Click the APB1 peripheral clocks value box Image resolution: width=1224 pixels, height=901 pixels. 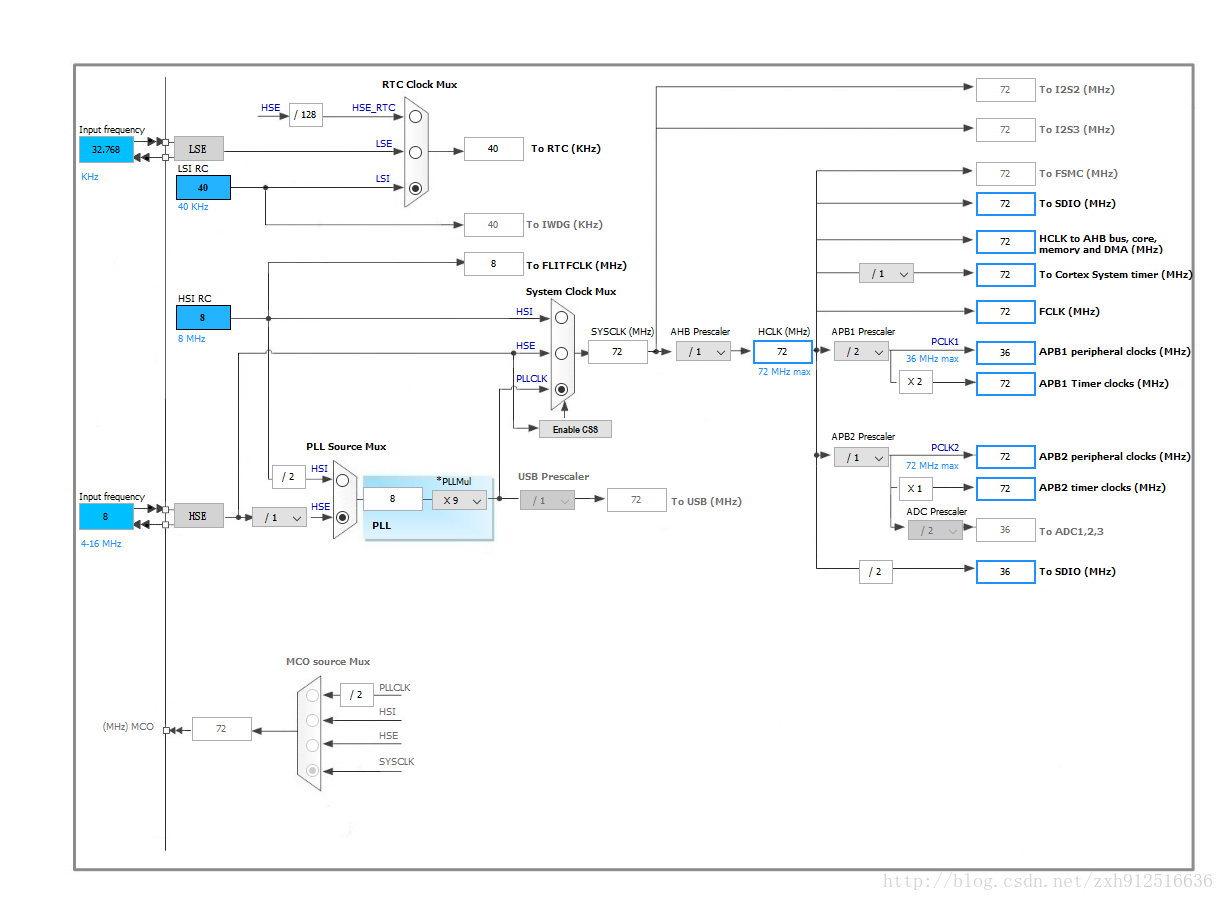pyautogui.click(x=1005, y=352)
